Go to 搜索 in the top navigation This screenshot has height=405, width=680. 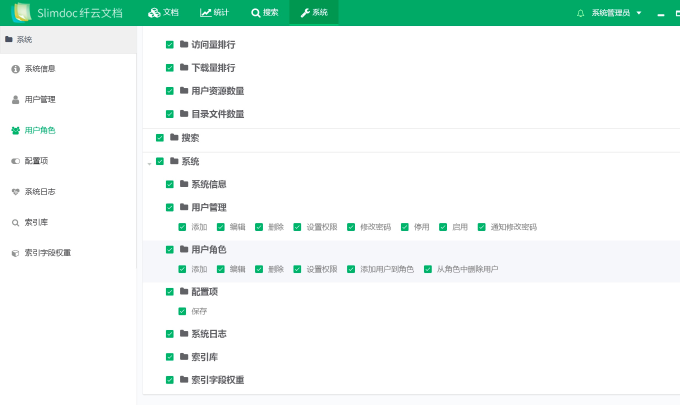tap(265, 13)
